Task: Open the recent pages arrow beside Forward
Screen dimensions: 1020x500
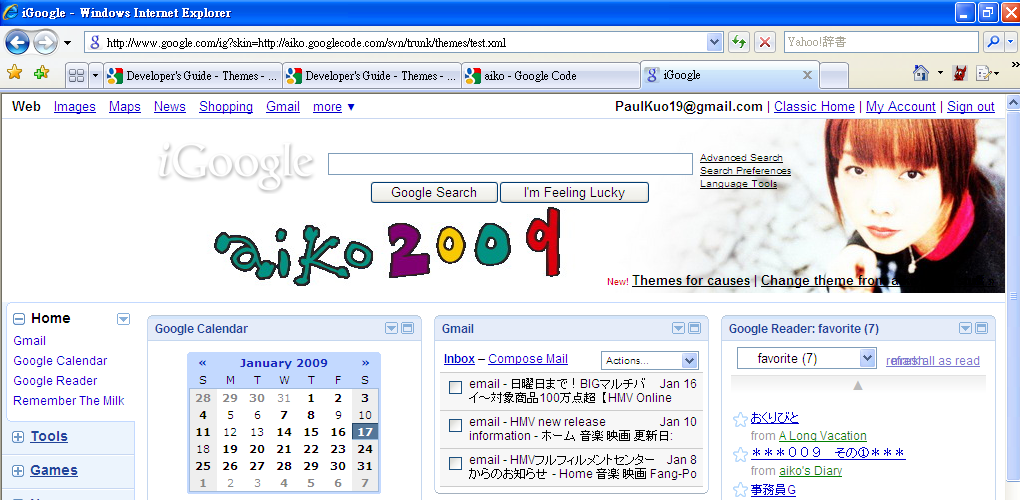Action: [68, 44]
